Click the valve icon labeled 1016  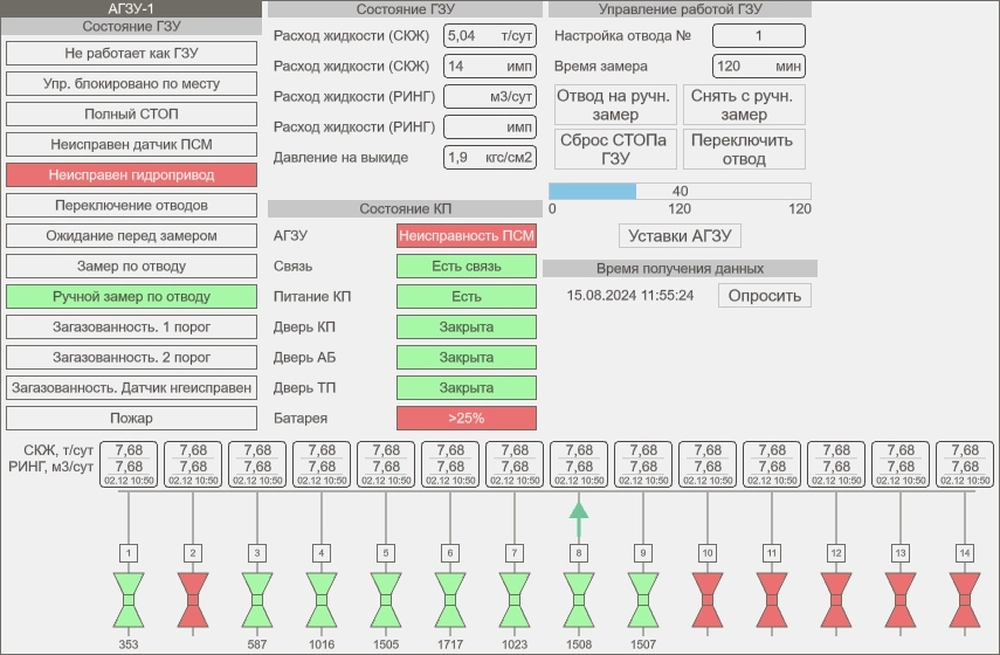coord(321,600)
